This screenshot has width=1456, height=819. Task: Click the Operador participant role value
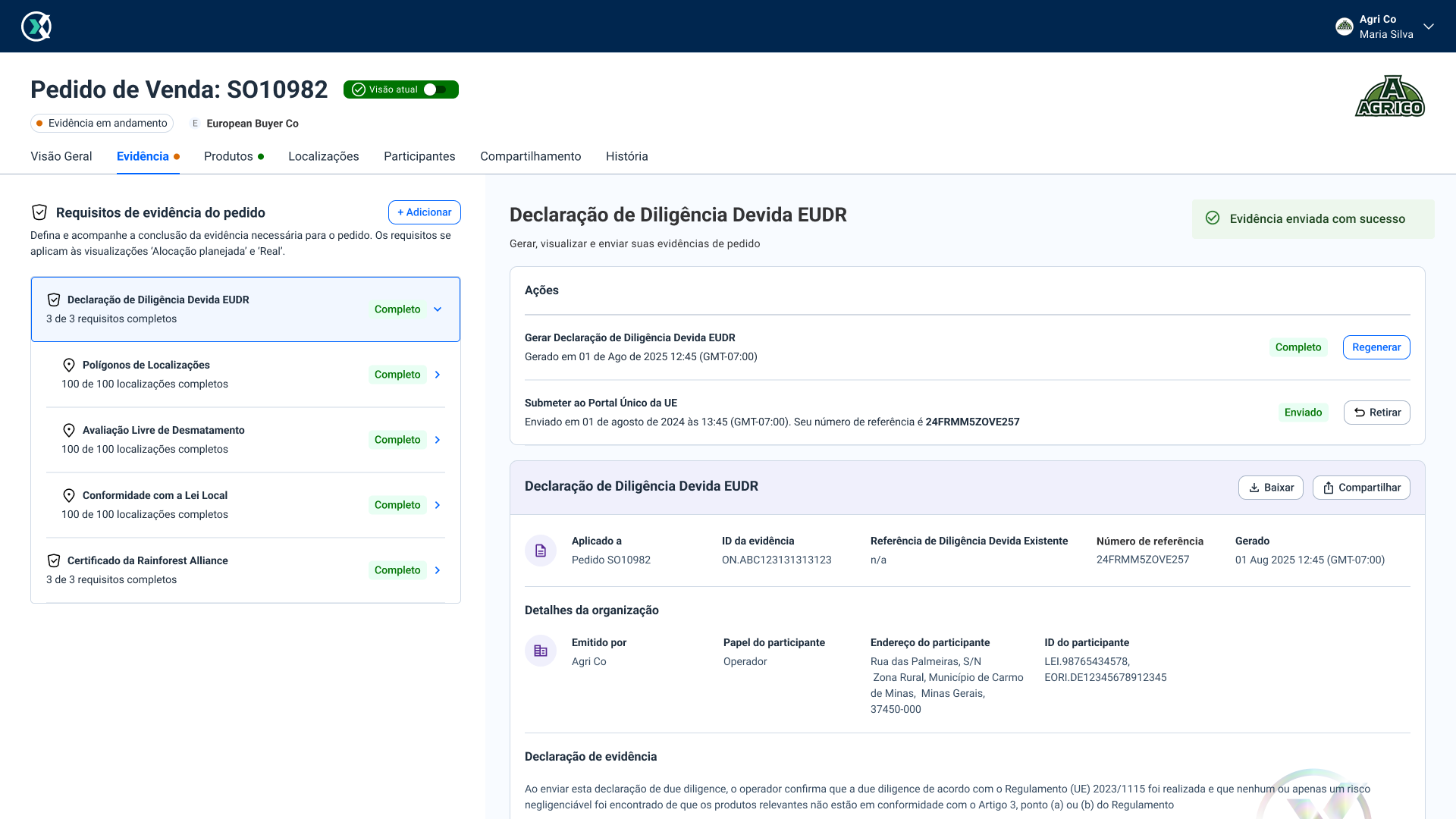click(x=745, y=662)
